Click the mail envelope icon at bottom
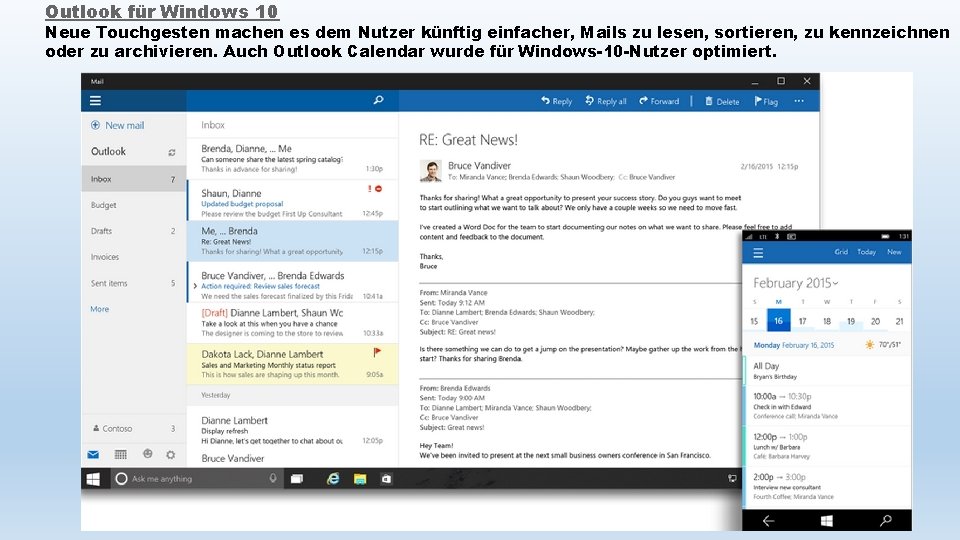This screenshot has height=540, width=960. 93,454
